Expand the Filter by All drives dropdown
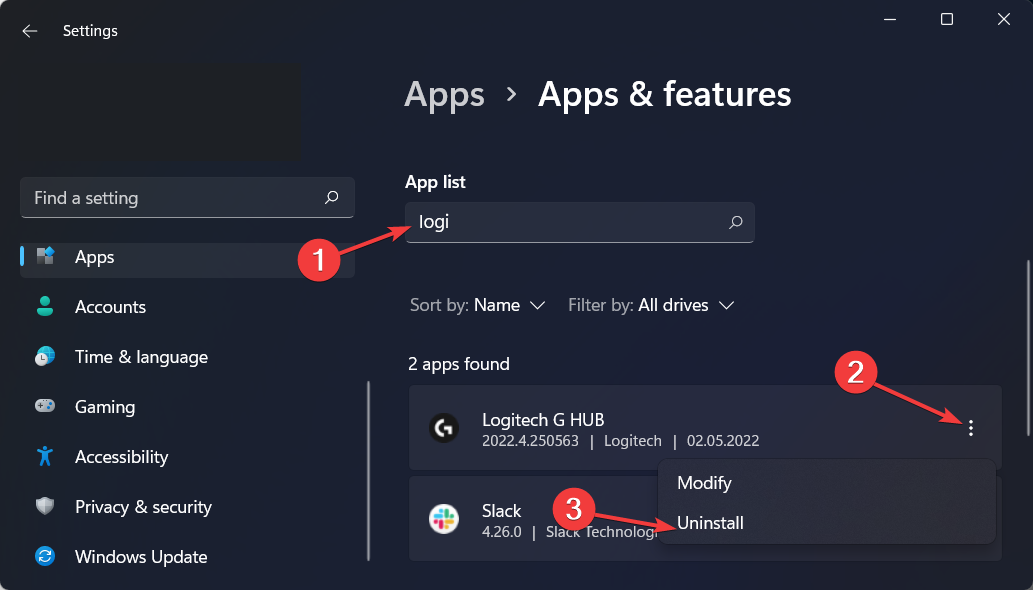This screenshot has height=590, width=1033. [x=651, y=305]
